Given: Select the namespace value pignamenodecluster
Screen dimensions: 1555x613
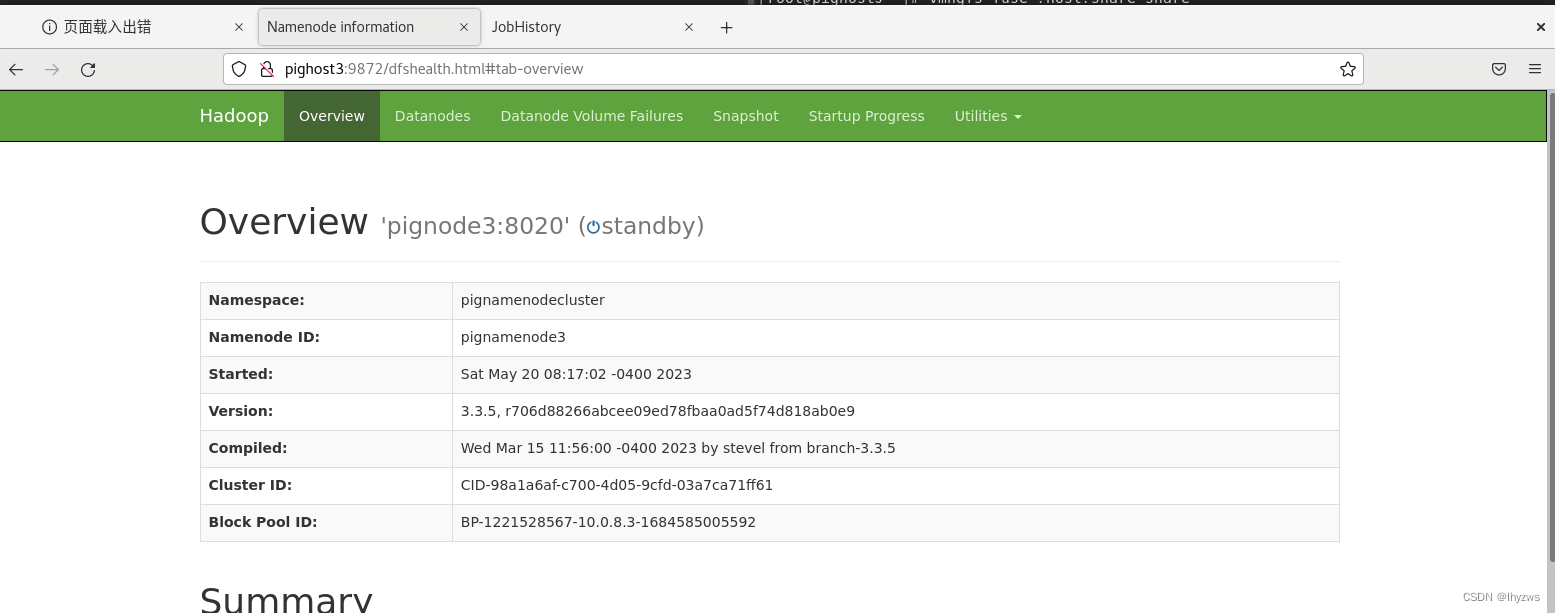Looking at the screenshot, I should point(533,300).
